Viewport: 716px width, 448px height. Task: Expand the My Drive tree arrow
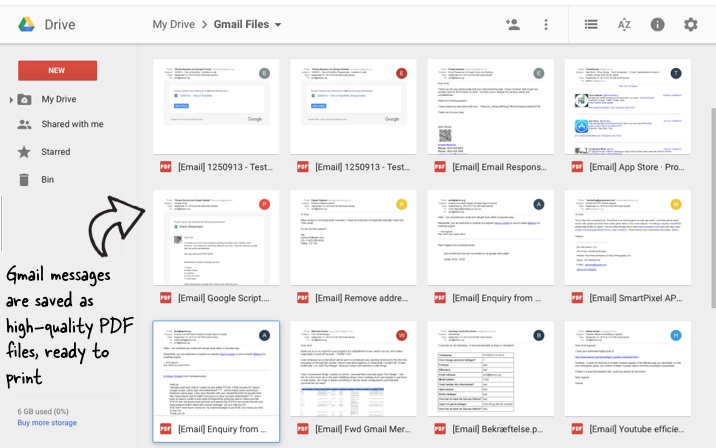pos(11,100)
